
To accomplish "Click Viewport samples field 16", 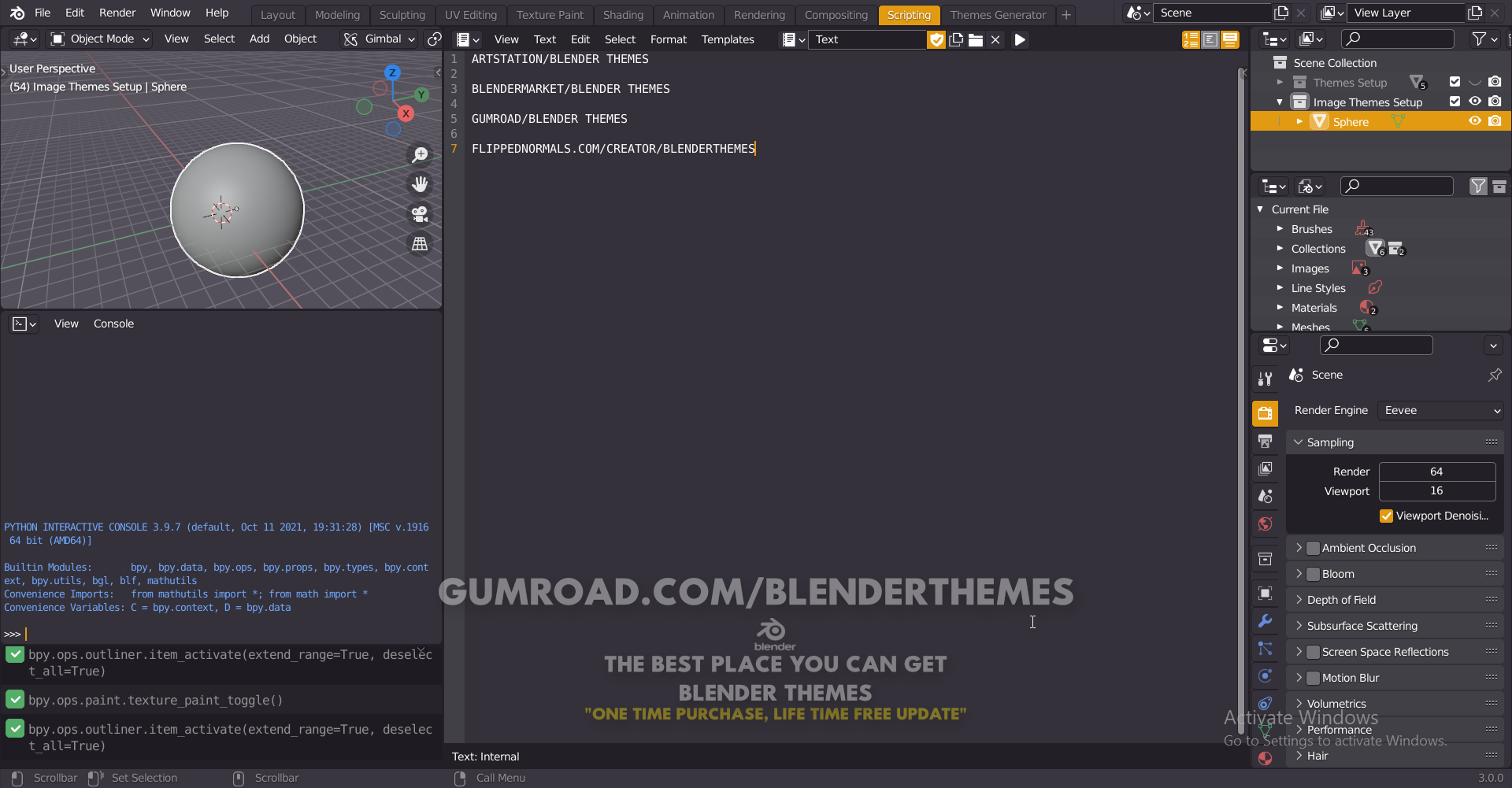I will point(1436,491).
